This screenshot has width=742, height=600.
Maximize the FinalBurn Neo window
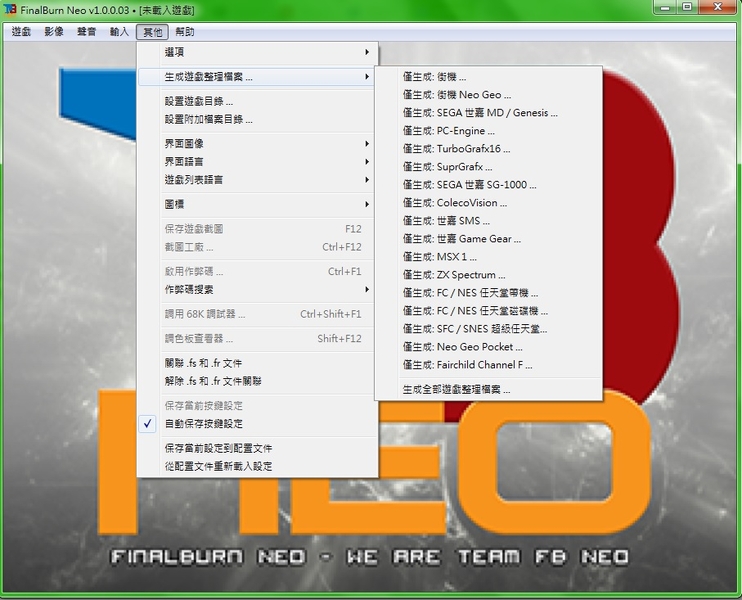(687, 7)
